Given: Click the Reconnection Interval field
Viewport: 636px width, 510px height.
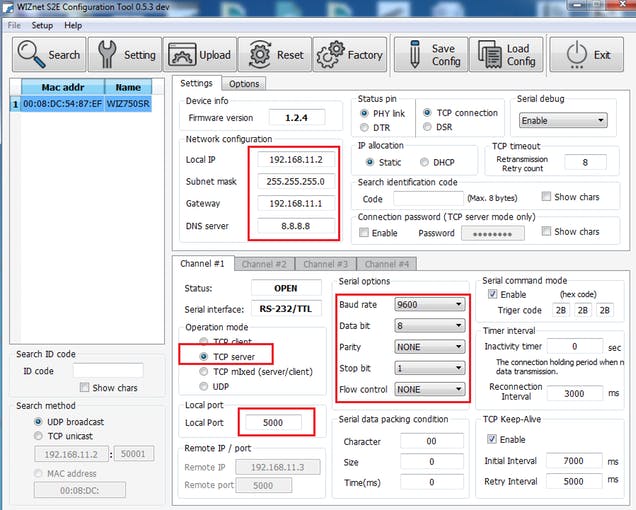Looking at the screenshot, I should tap(575, 393).
